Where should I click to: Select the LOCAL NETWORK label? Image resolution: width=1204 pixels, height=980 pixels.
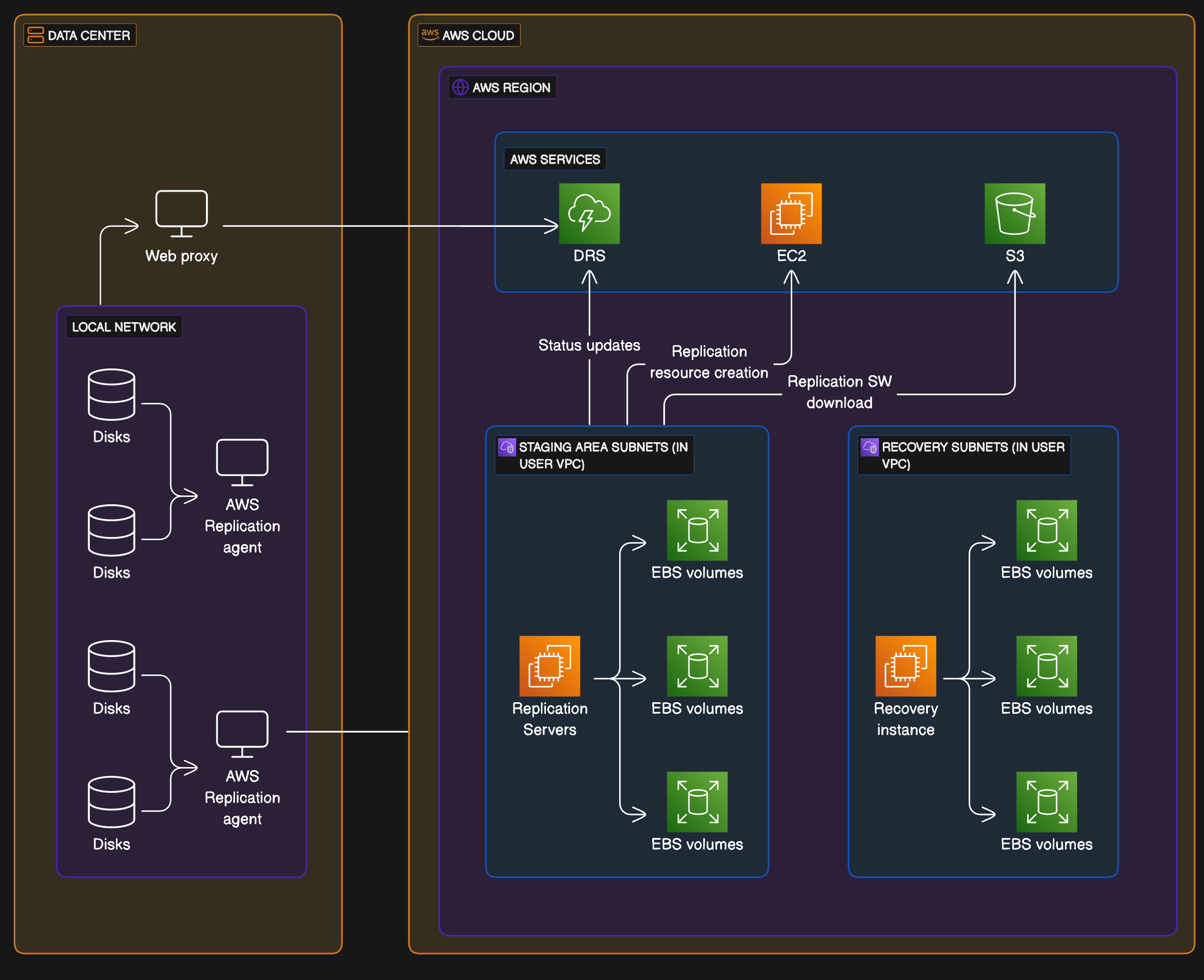point(124,326)
